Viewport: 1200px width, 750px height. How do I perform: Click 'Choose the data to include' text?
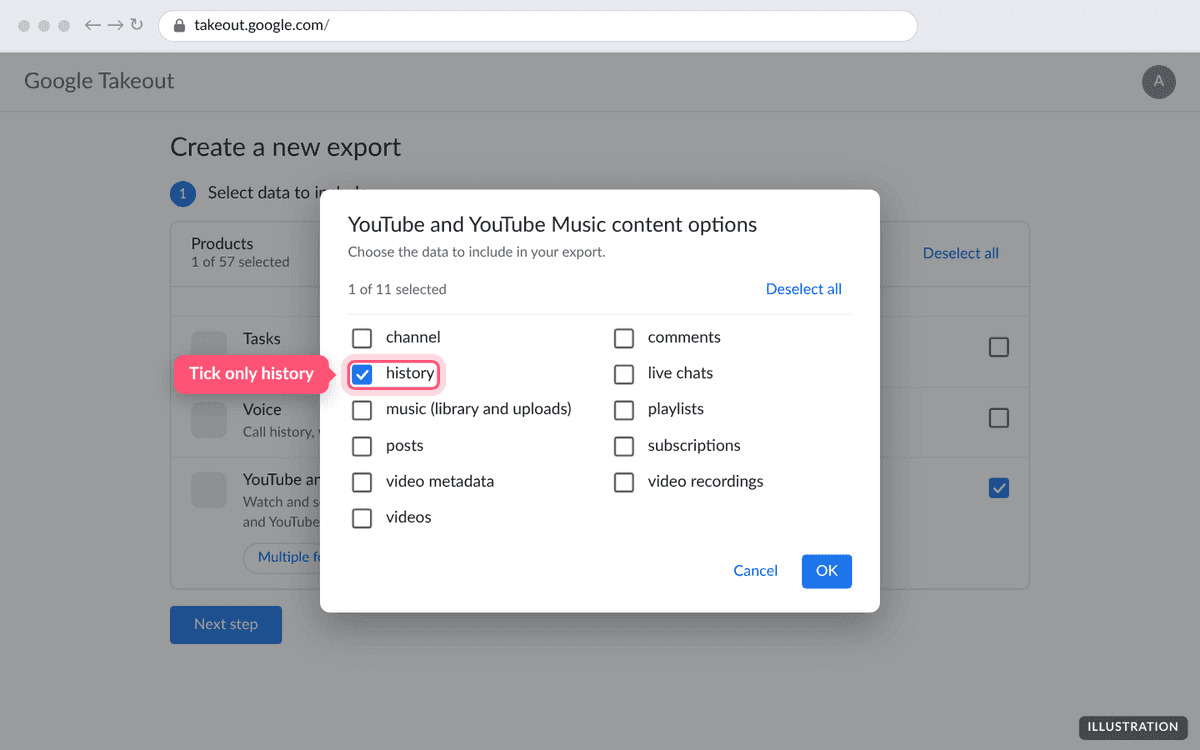476,252
